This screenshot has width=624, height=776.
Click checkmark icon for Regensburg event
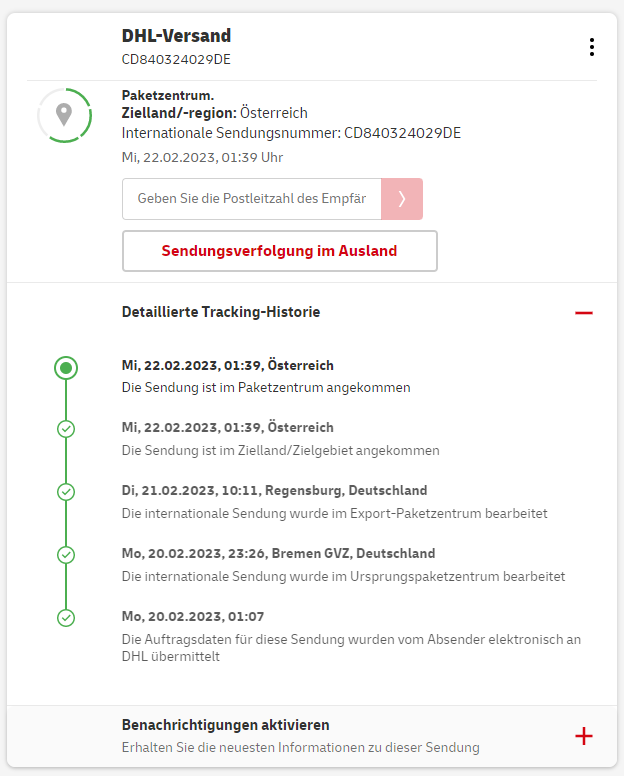click(66, 492)
